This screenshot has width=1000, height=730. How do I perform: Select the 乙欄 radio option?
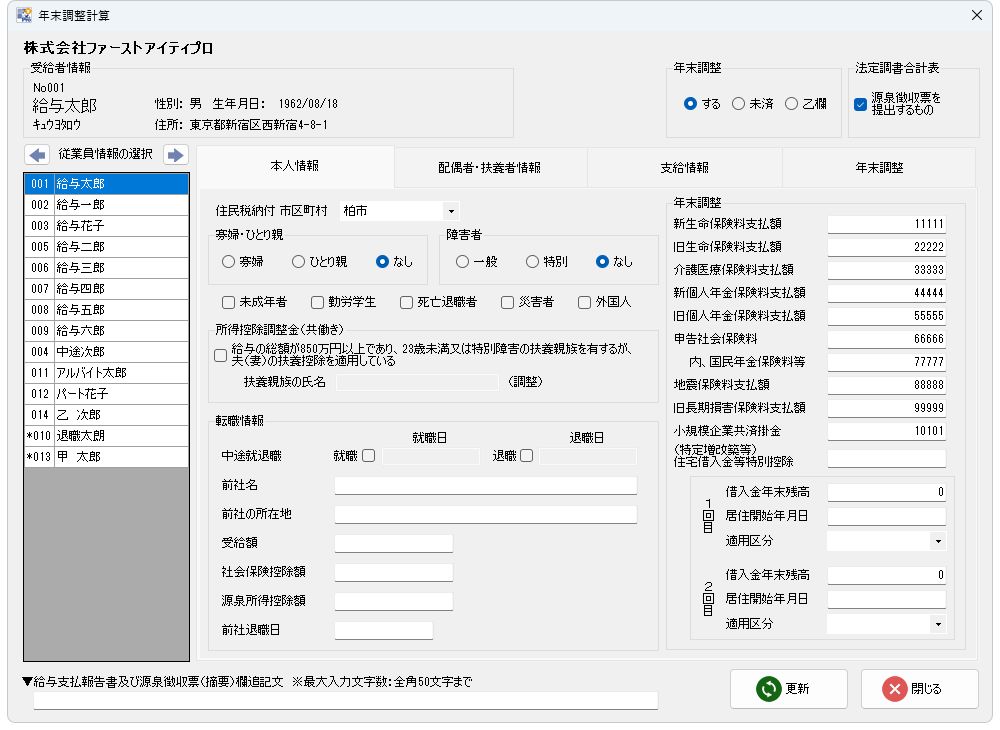[x=792, y=104]
